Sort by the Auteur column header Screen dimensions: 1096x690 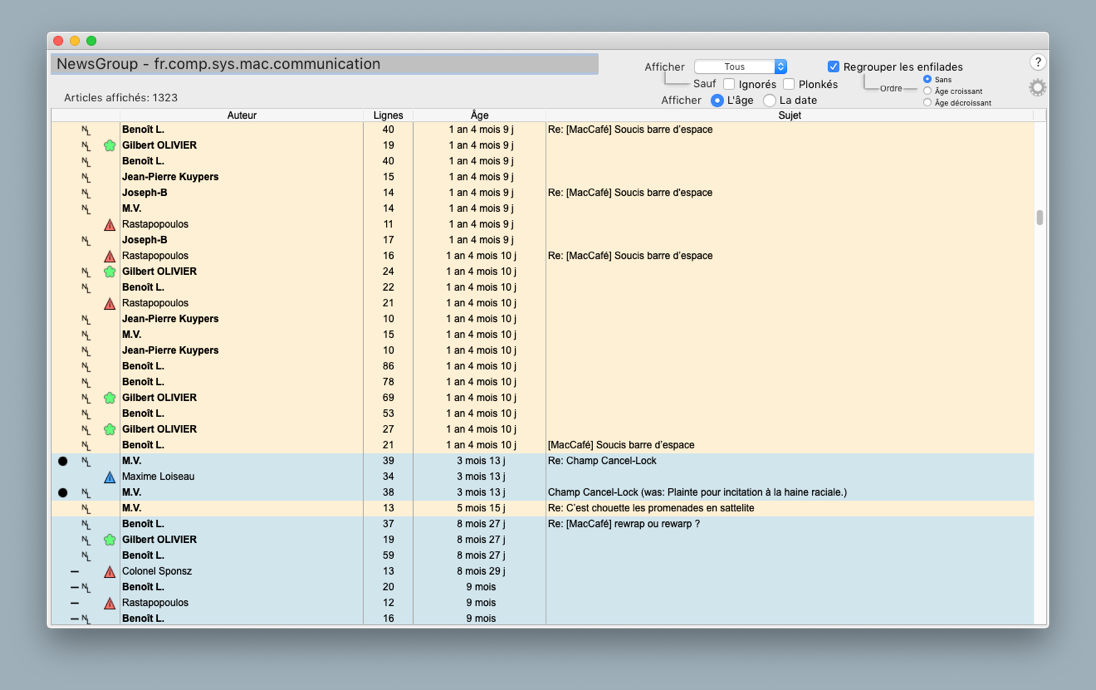click(x=241, y=115)
